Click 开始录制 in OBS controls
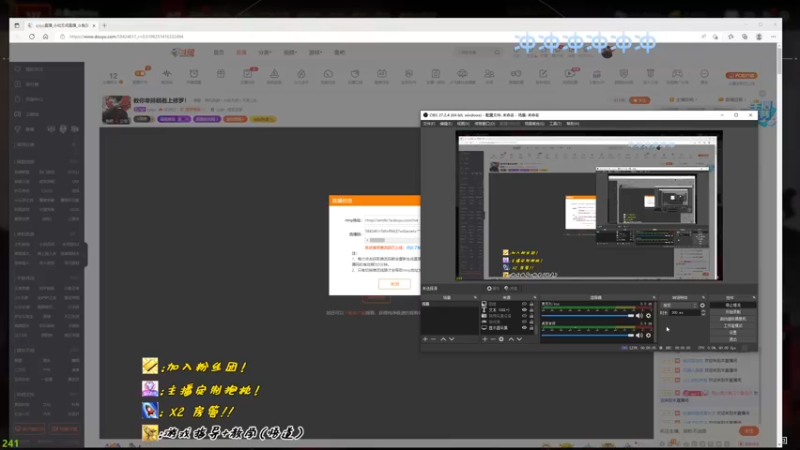 pyautogui.click(x=733, y=312)
